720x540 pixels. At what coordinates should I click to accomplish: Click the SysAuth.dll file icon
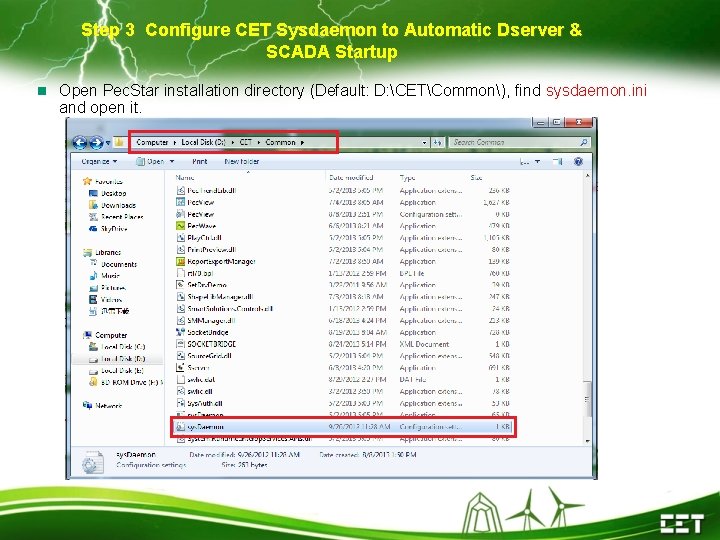(x=180, y=404)
